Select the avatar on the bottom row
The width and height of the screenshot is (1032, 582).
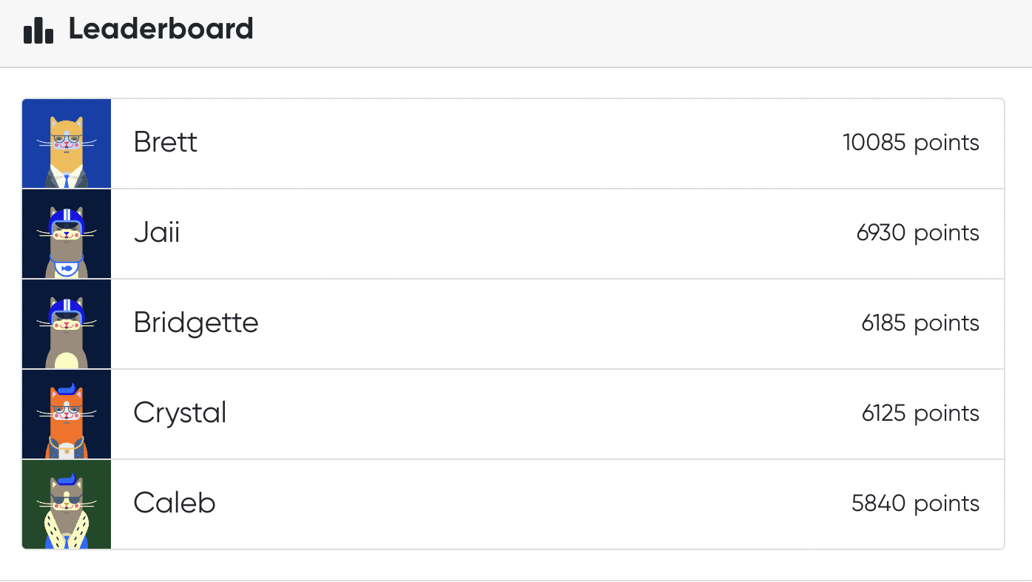[x=65, y=503]
